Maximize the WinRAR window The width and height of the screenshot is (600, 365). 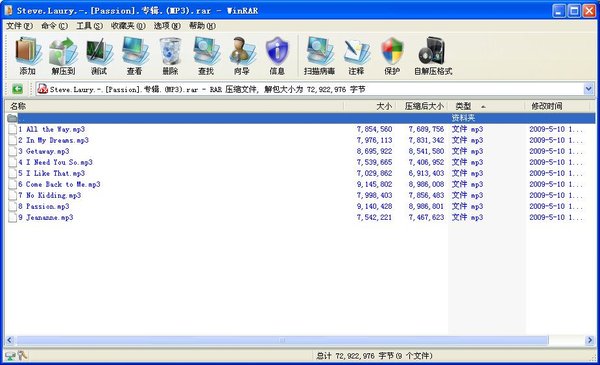(574, 11)
